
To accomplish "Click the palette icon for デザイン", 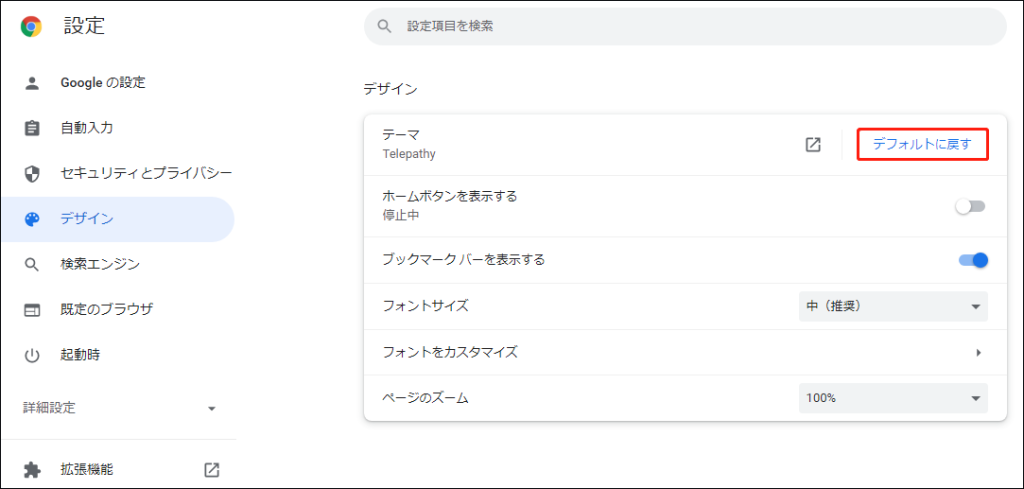I will pyautogui.click(x=32, y=219).
